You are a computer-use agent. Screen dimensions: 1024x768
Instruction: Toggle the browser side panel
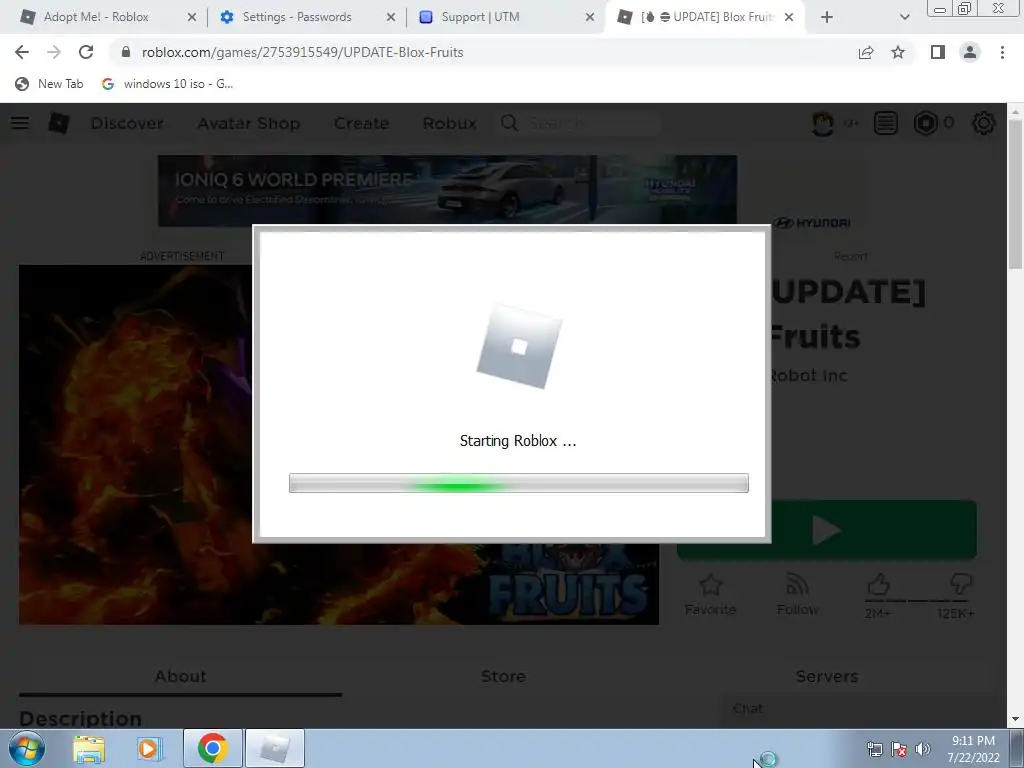(x=938, y=52)
